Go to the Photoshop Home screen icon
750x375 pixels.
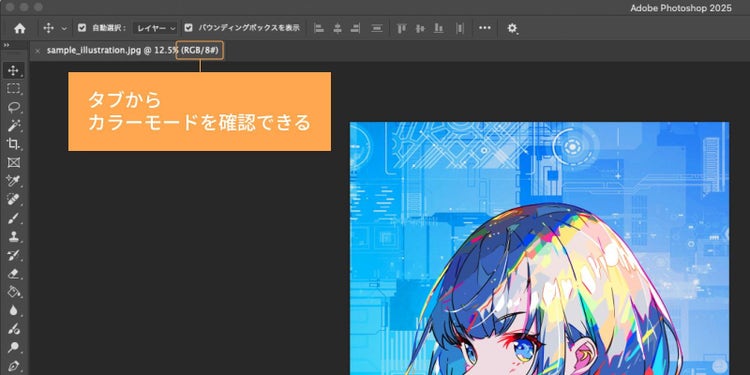20,28
